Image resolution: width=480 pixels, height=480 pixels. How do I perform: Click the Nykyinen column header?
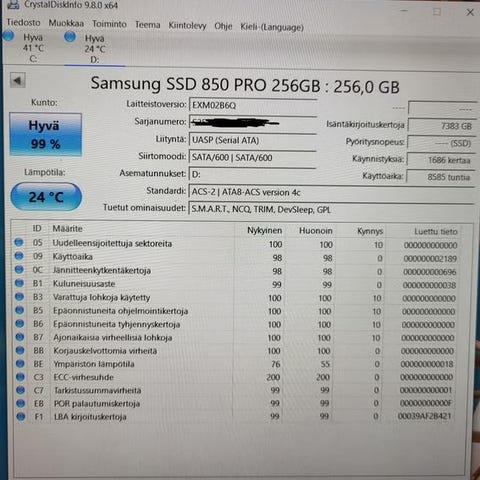[x=264, y=230]
